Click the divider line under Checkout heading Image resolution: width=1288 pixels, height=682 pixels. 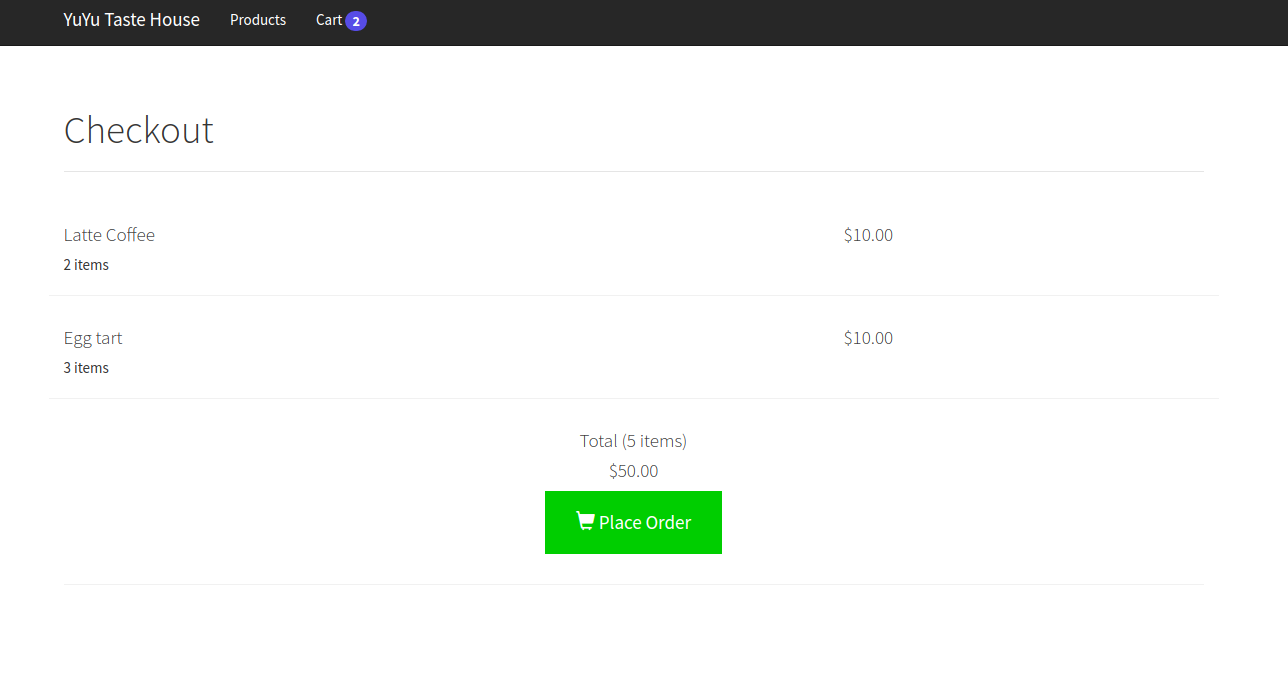click(633, 172)
